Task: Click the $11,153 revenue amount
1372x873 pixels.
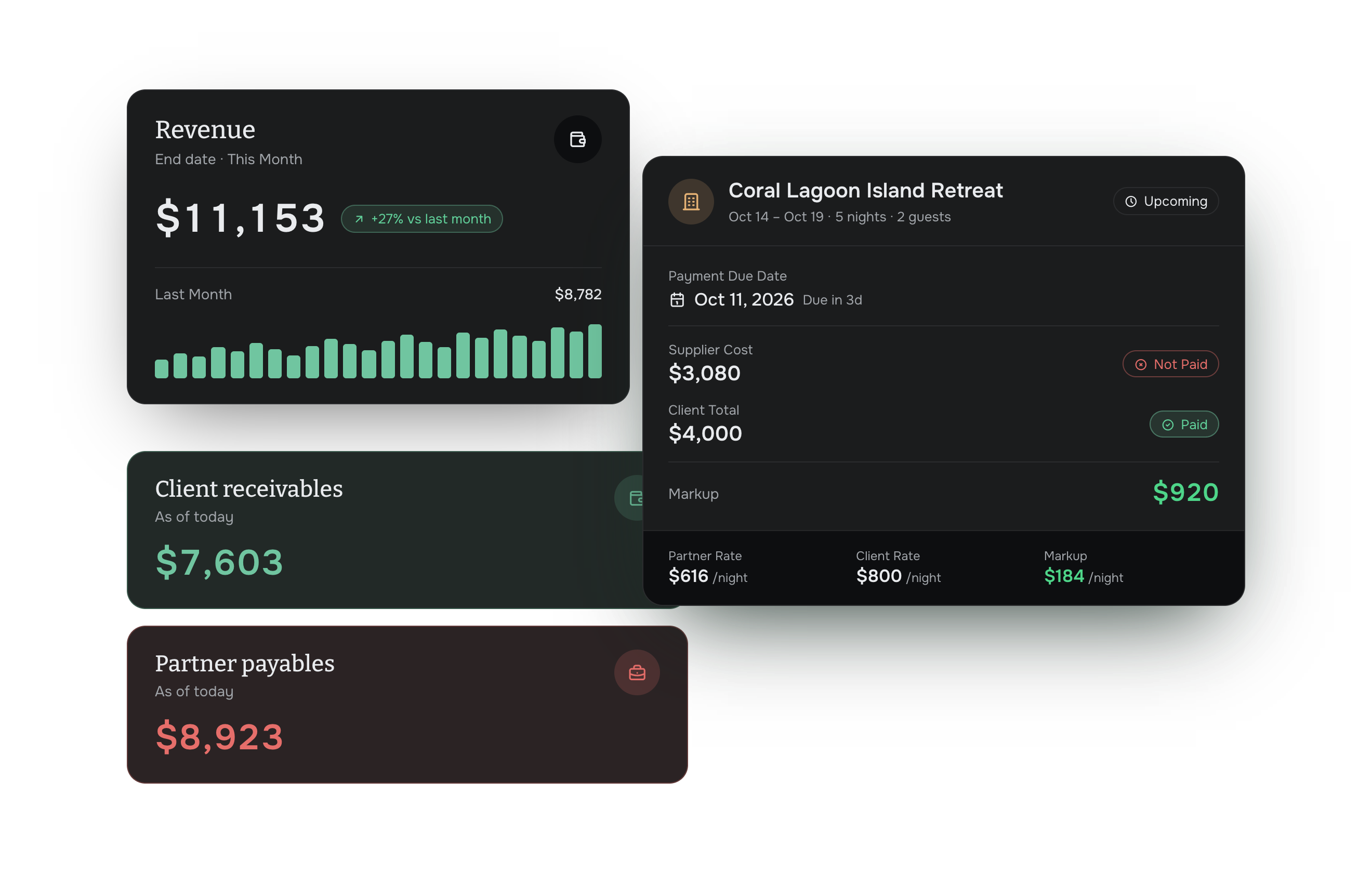Action: pyautogui.click(x=240, y=218)
